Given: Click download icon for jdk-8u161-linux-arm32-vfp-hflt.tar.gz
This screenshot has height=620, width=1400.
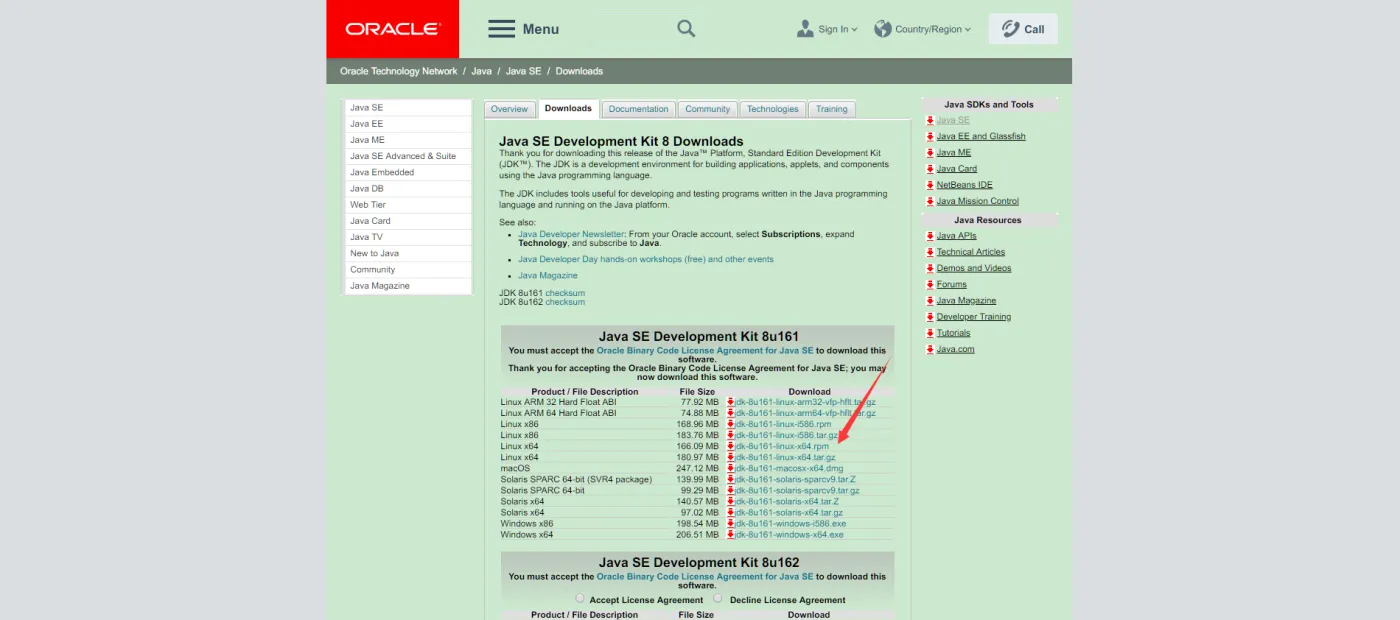Looking at the screenshot, I should click(730, 402).
